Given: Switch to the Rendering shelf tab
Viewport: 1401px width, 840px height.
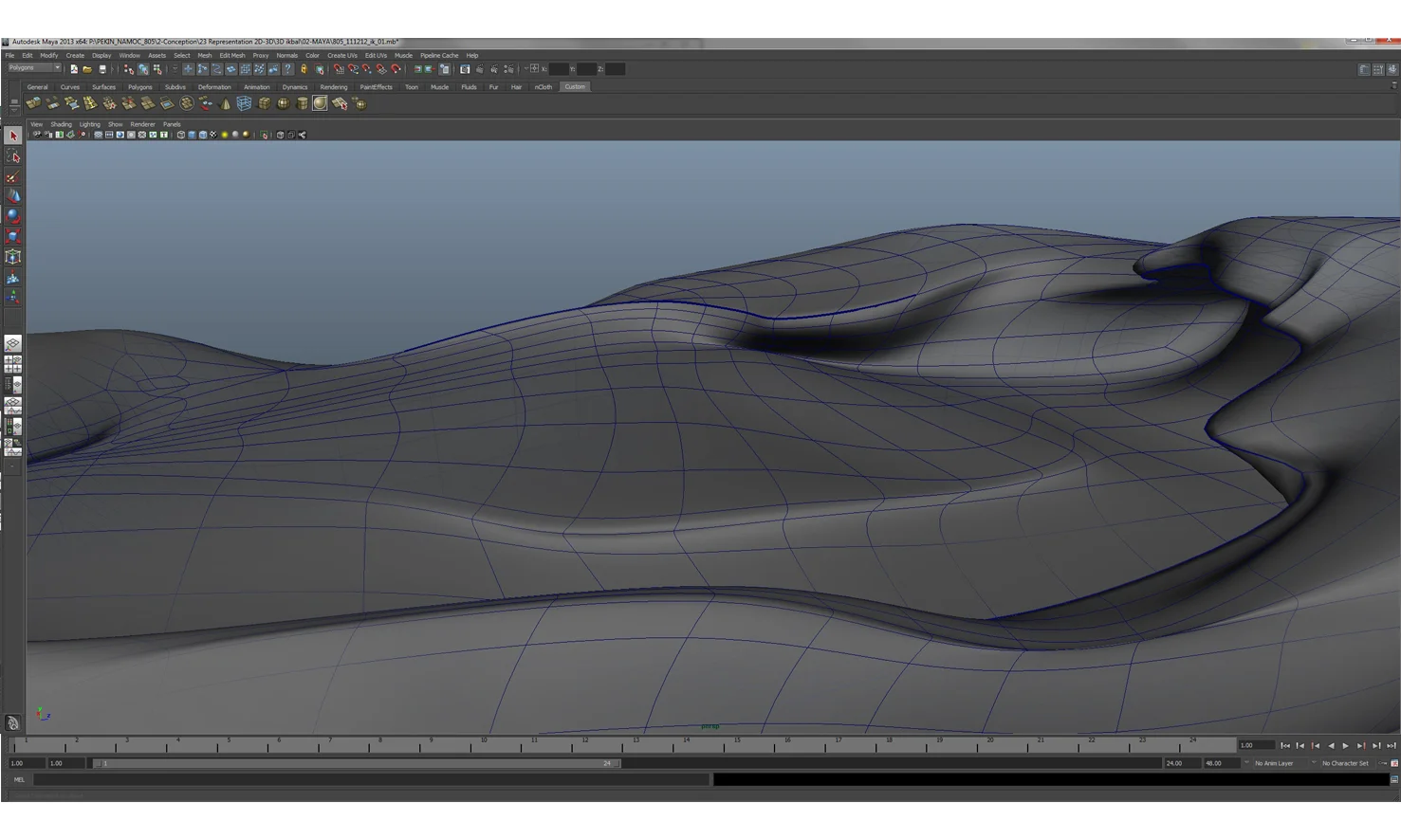Looking at the screenshot, I should point(334,87).
